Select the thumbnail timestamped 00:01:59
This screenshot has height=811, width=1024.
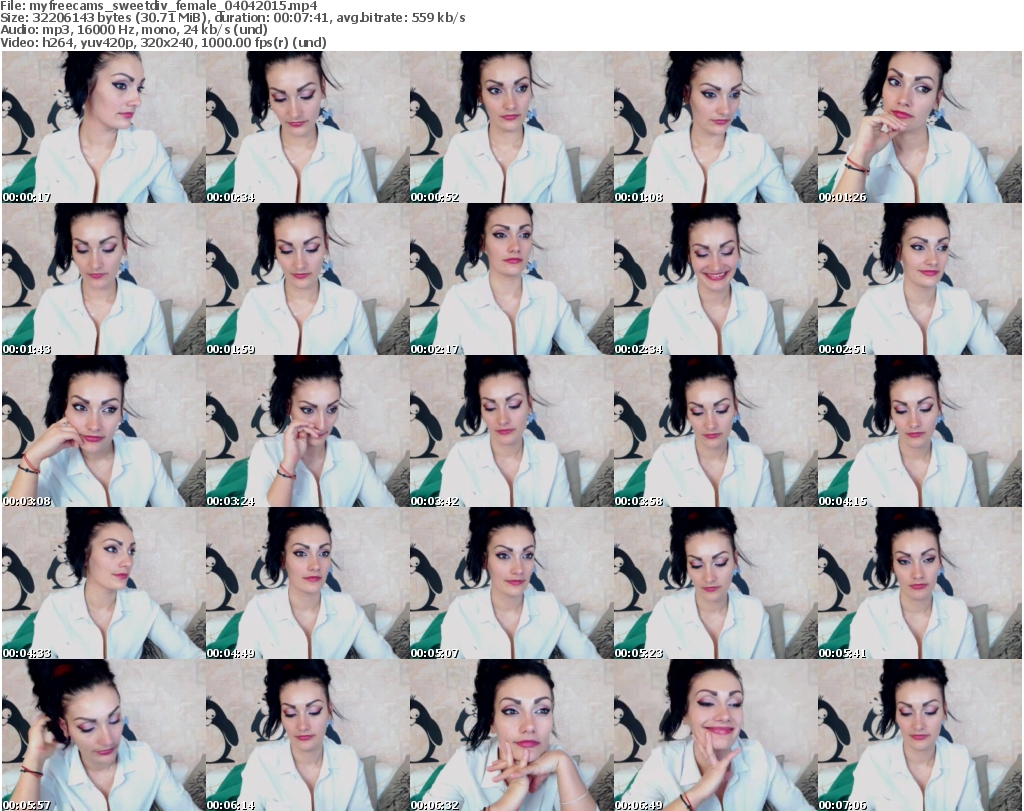coord(308,279)
